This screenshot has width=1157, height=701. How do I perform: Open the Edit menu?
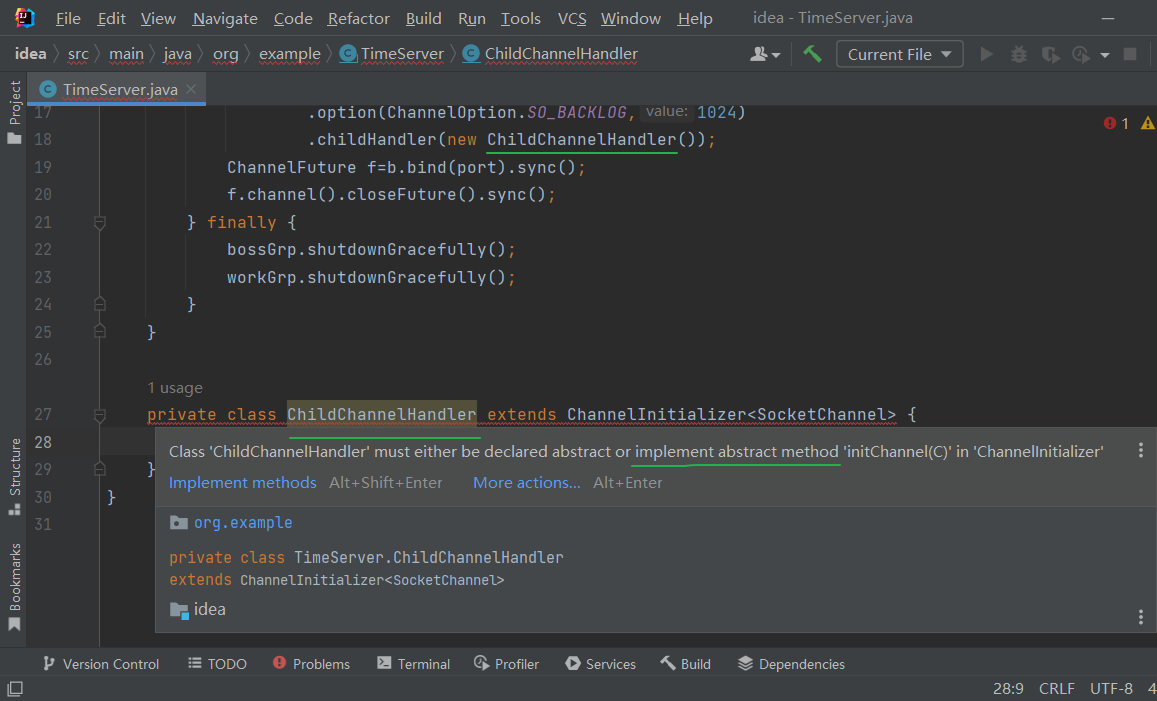pos(111,18)
